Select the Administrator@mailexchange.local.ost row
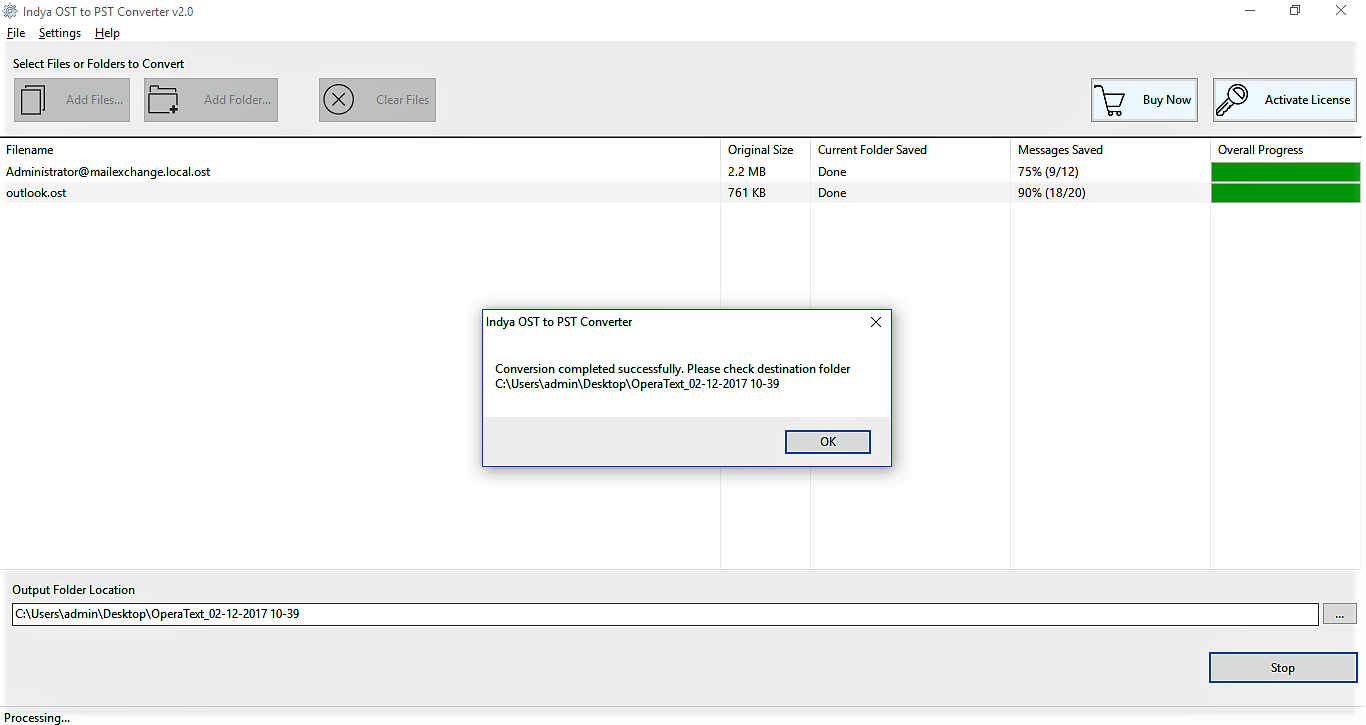Screen dimensions: 1366x725 click(x=680, y=172)
